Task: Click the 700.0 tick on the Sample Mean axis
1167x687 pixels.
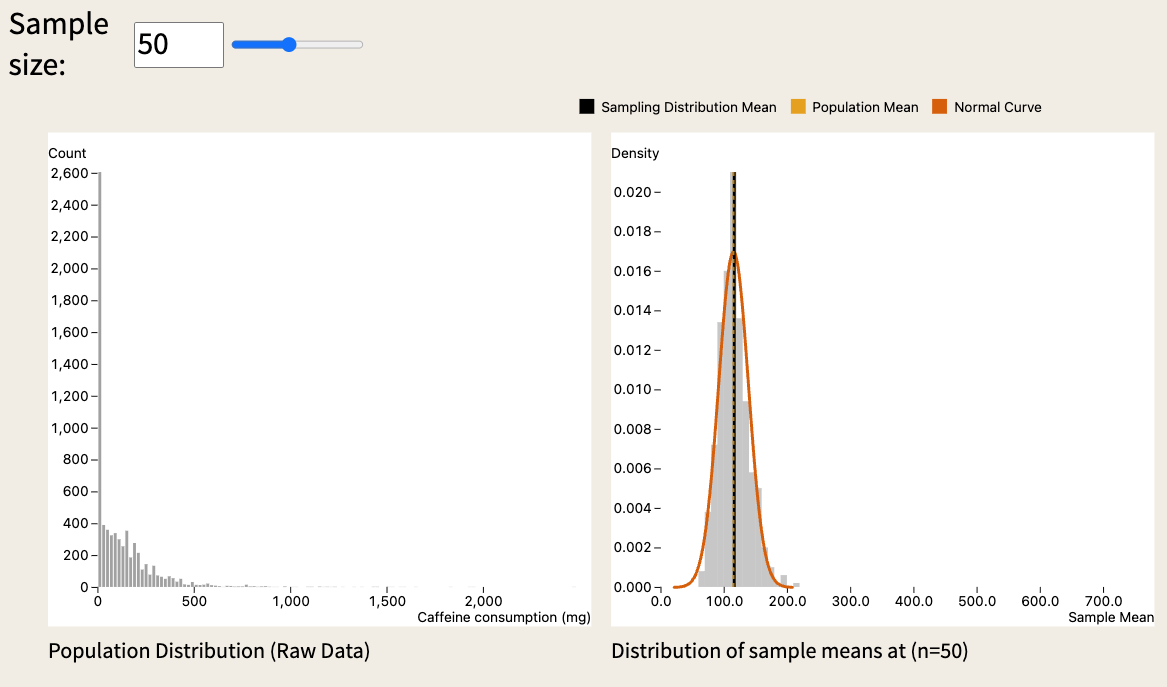Action: [x=1103, y=601]
